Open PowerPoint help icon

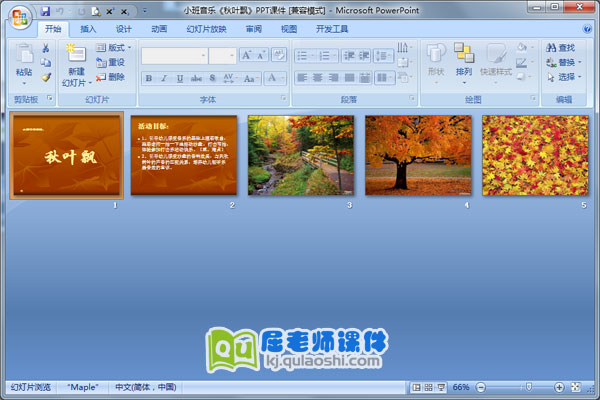[587, 29]
